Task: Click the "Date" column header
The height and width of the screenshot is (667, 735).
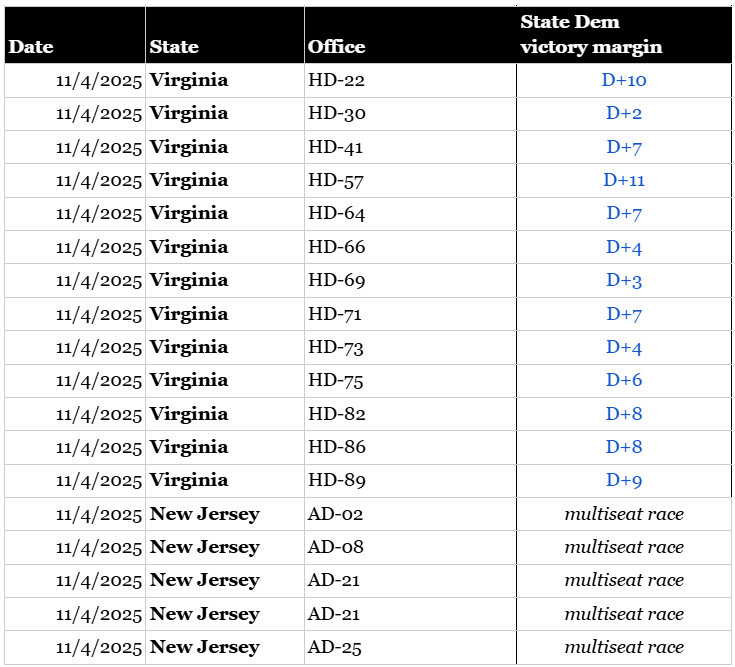Action: point(31,47)
